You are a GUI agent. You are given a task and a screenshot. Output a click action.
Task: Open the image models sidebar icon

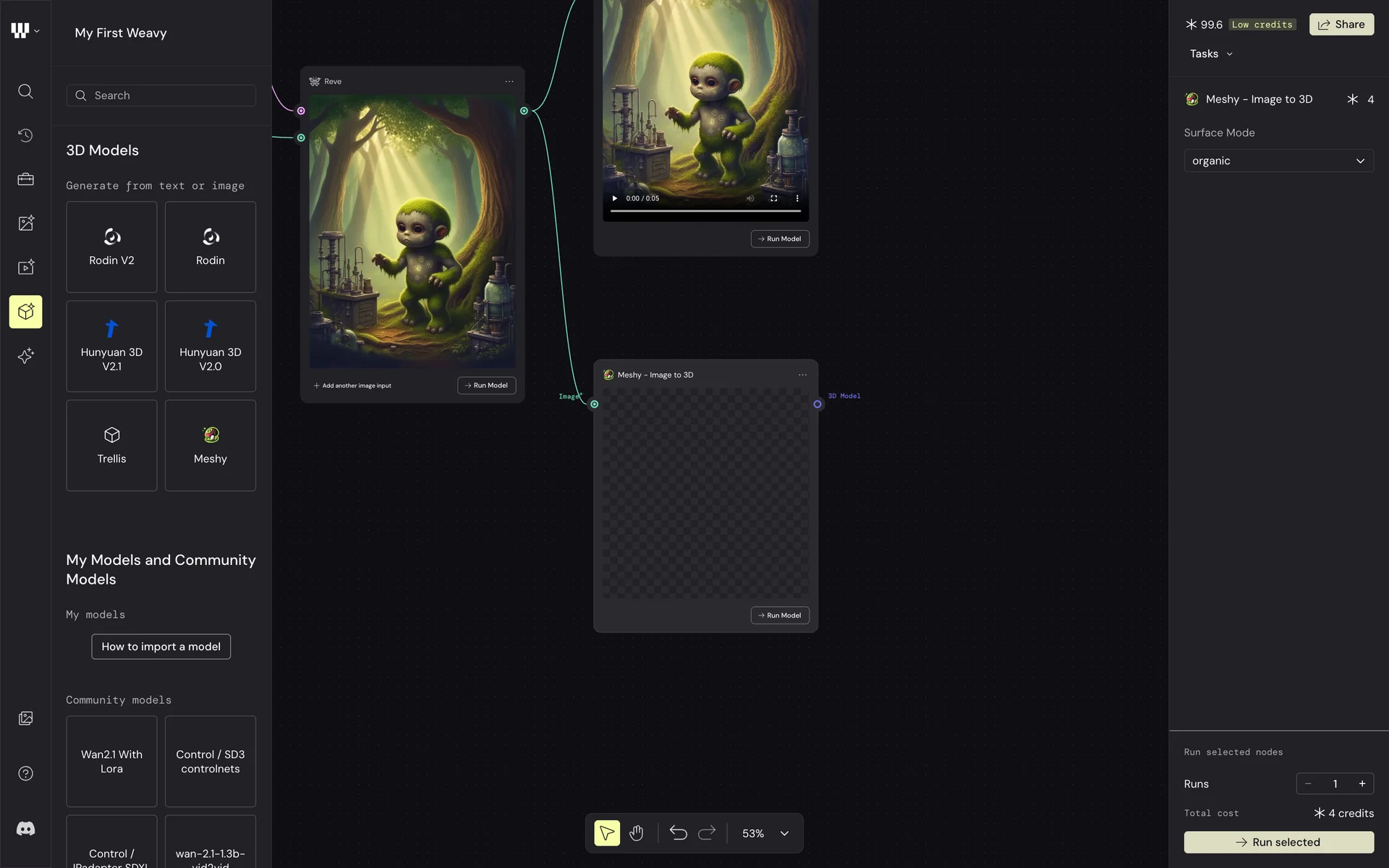point(25,224)
